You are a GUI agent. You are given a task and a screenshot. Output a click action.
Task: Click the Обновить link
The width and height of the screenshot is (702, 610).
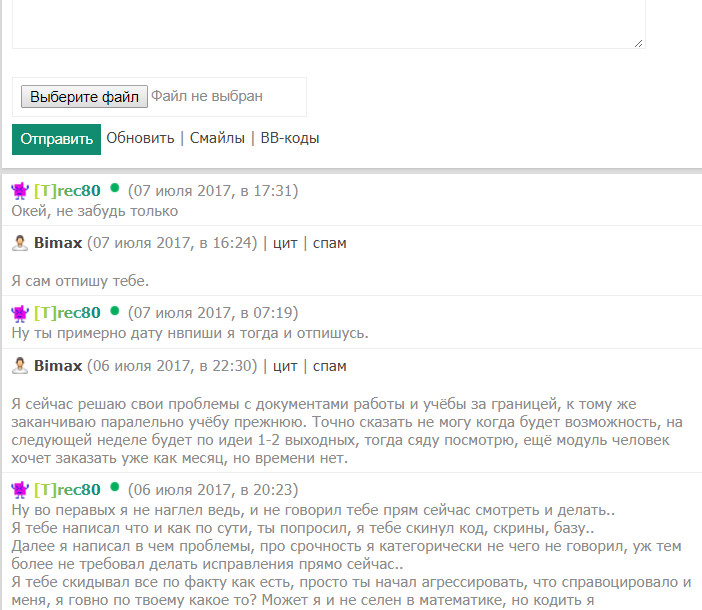point(141,138)
